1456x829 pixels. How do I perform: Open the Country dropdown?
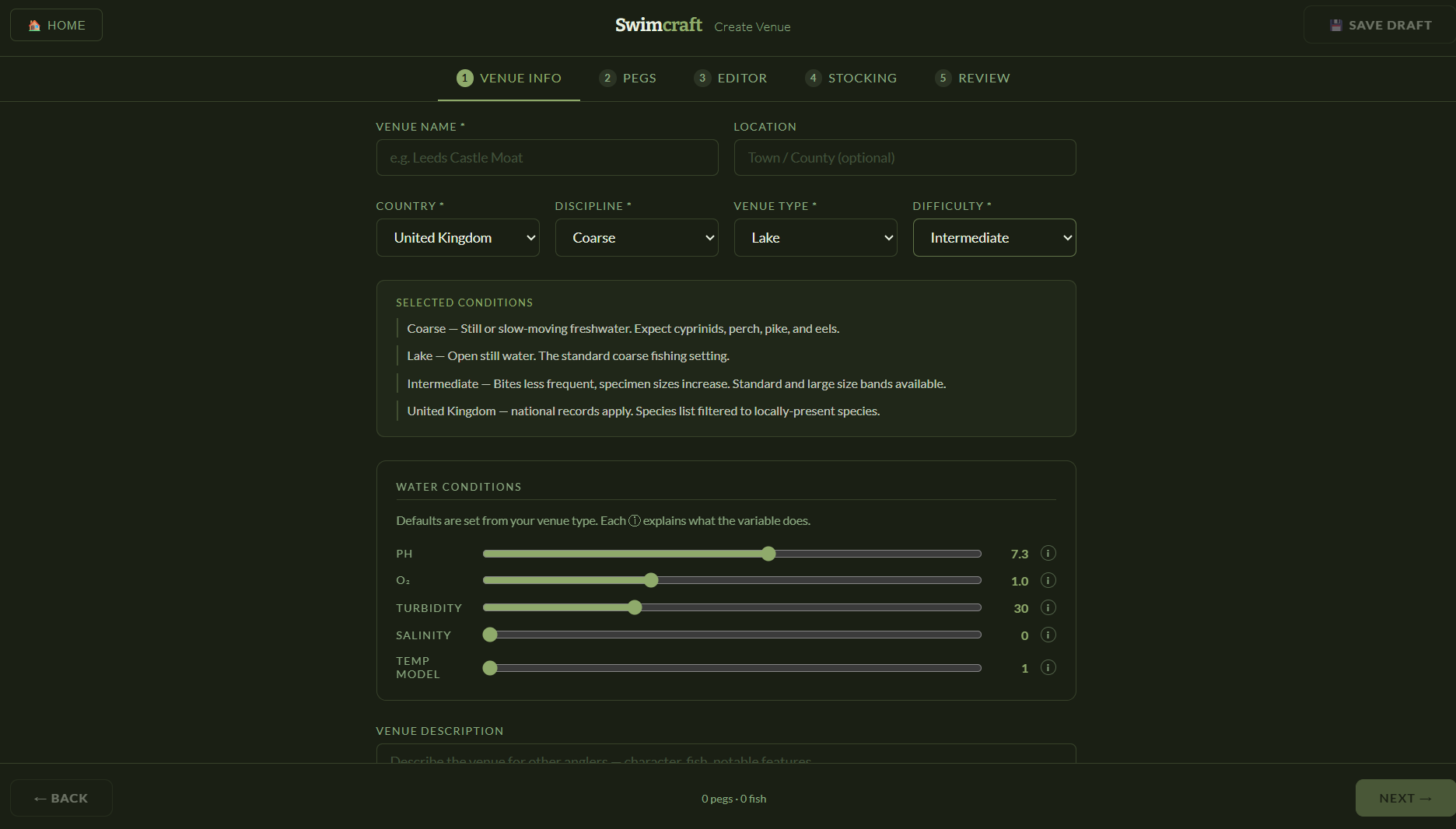(x=457, y=238)
